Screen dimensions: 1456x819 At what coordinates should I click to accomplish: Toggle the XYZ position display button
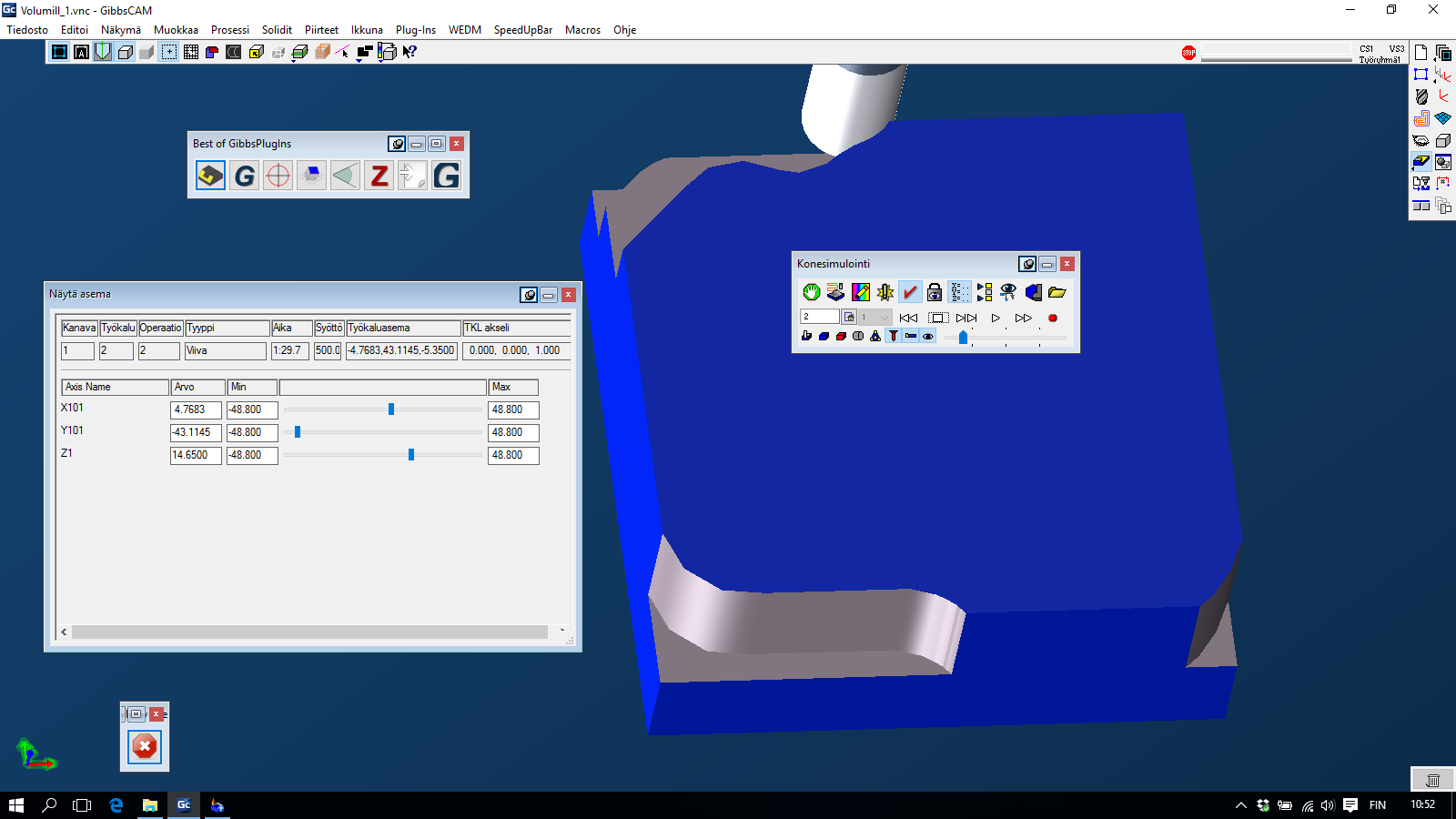point(959,291)
